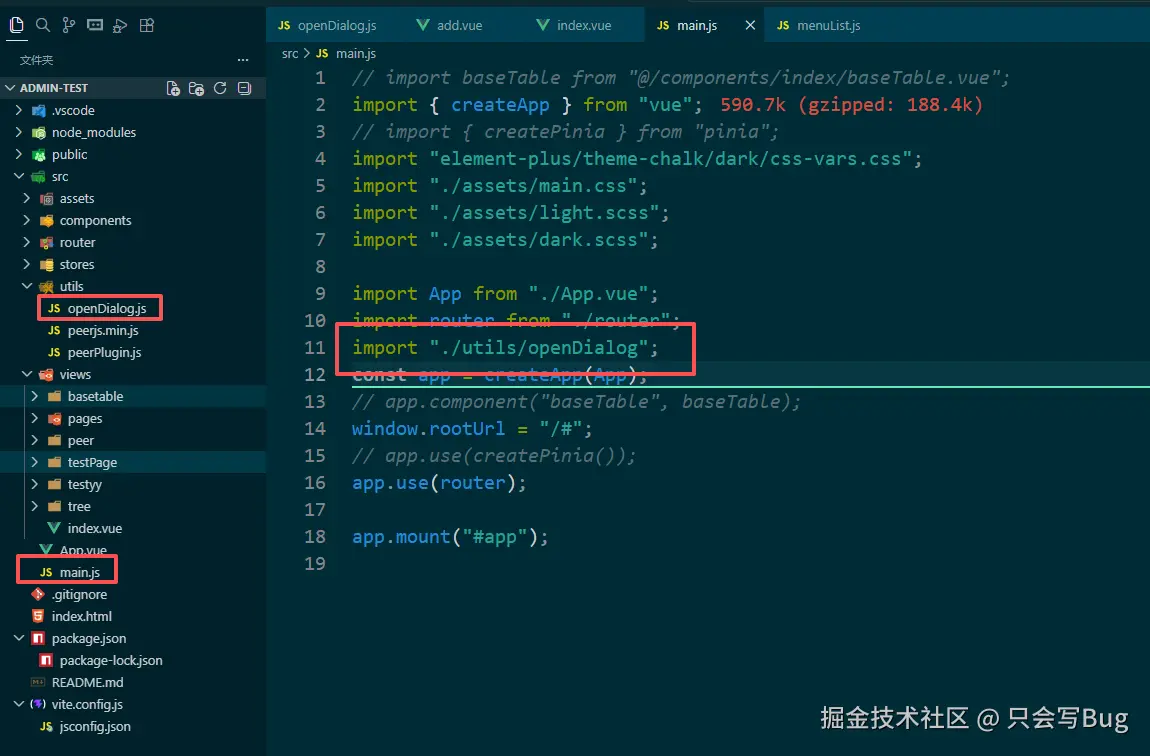Close the main.js editor tab
Image resolution: width=1150 pixels, height=756 pixels.
pos(750,25)
